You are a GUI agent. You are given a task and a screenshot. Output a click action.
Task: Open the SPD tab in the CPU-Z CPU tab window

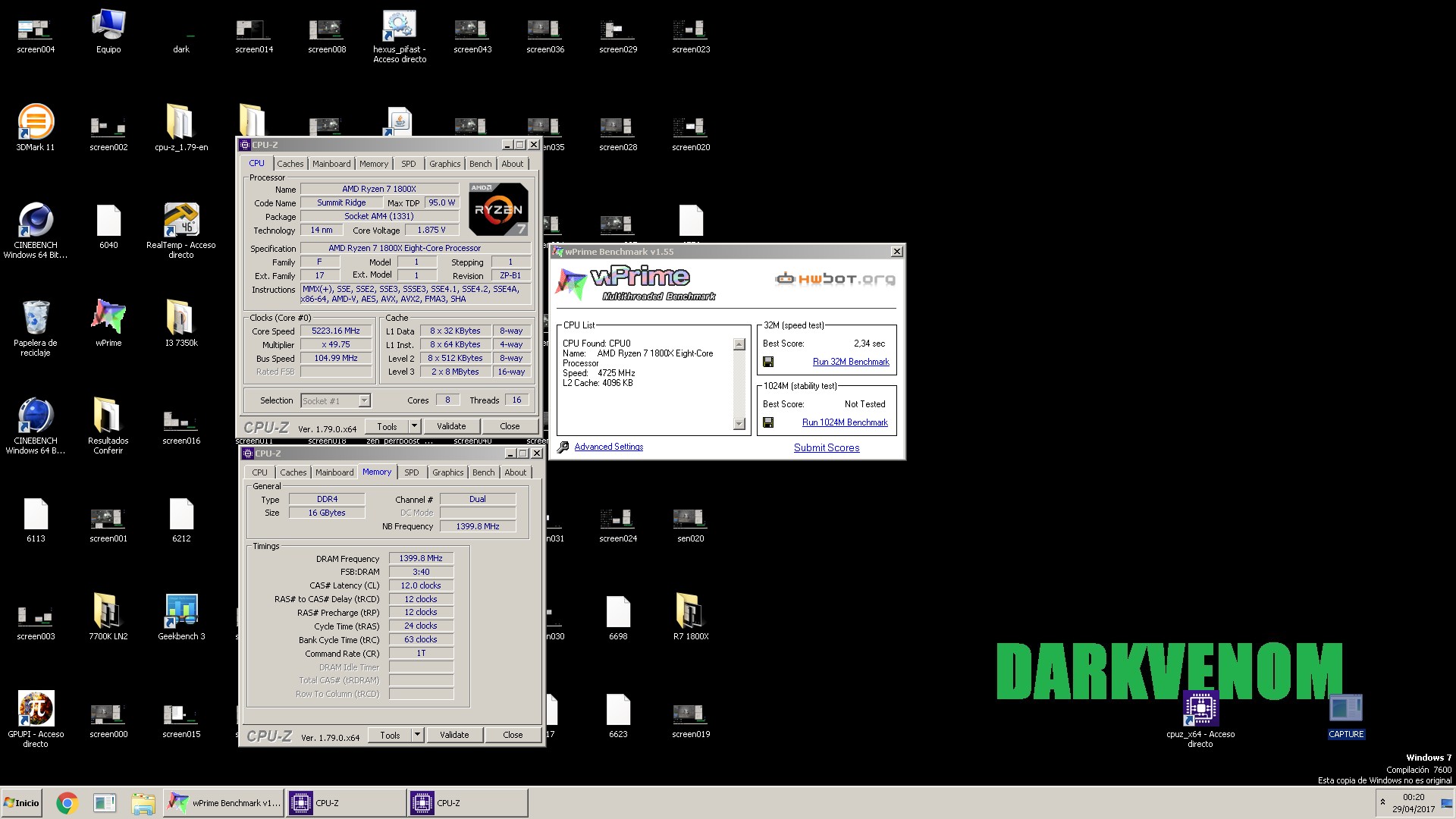pos(409,164)
